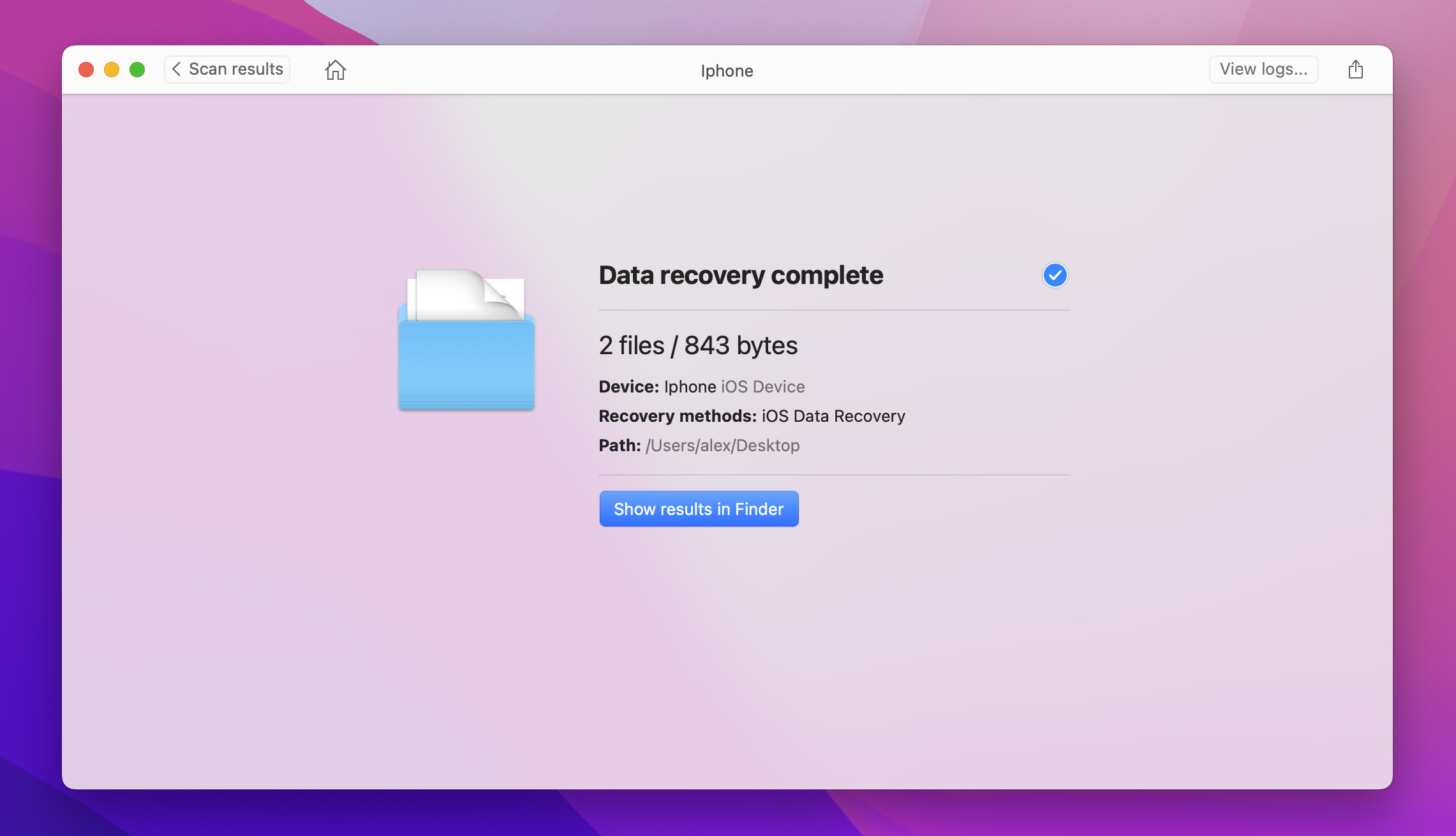Click the recovered files folder icon
The width and height of the screenshot is (1456, 836).
click(466, 340)
